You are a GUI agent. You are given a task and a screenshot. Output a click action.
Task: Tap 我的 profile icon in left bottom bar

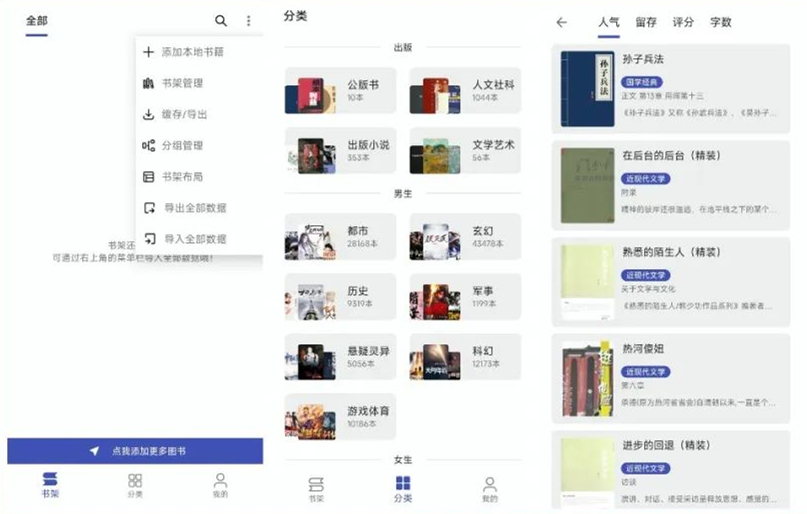coord(220,485)
